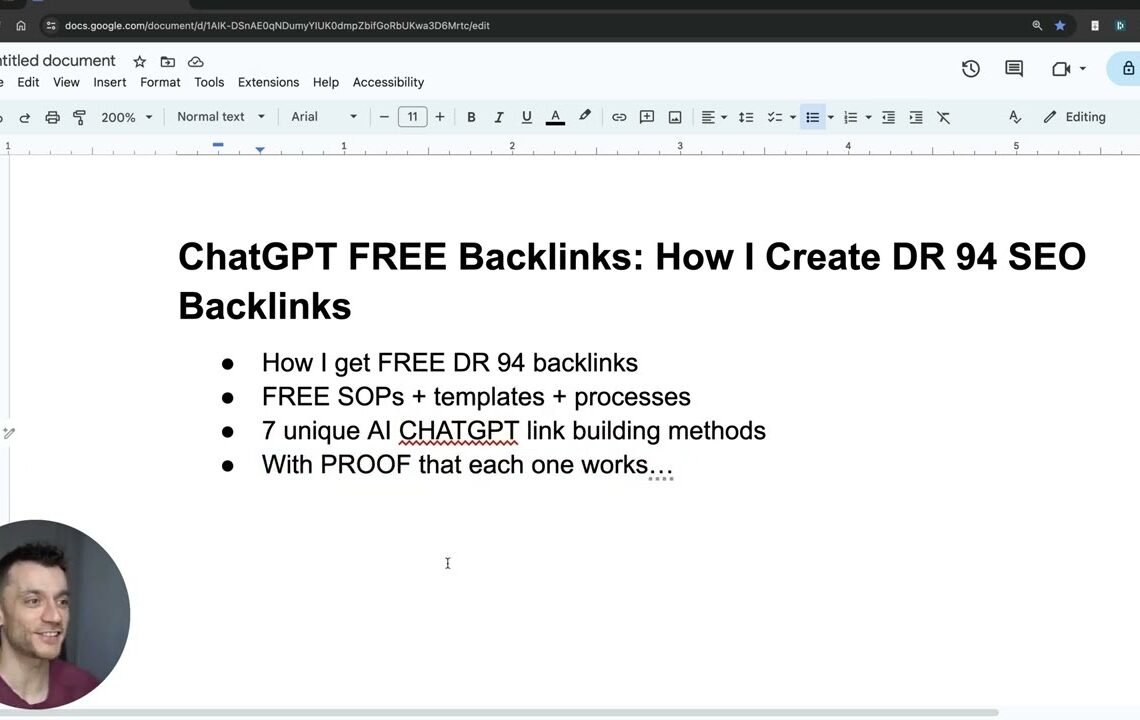Insert an image
Screen dimensions: 1140x720
pyautogui.click(x=675, y=117)
